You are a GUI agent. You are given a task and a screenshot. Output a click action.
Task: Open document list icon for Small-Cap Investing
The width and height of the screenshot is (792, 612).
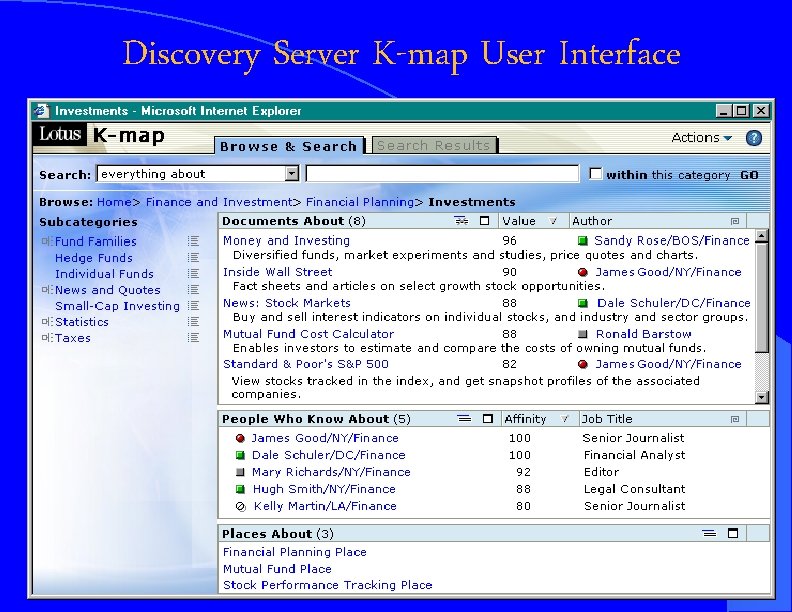tap(193, 306)
